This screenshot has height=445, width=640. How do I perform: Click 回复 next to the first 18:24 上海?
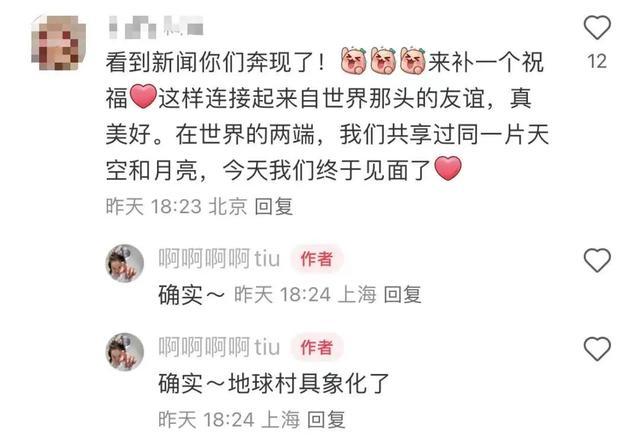pos(402,294)
